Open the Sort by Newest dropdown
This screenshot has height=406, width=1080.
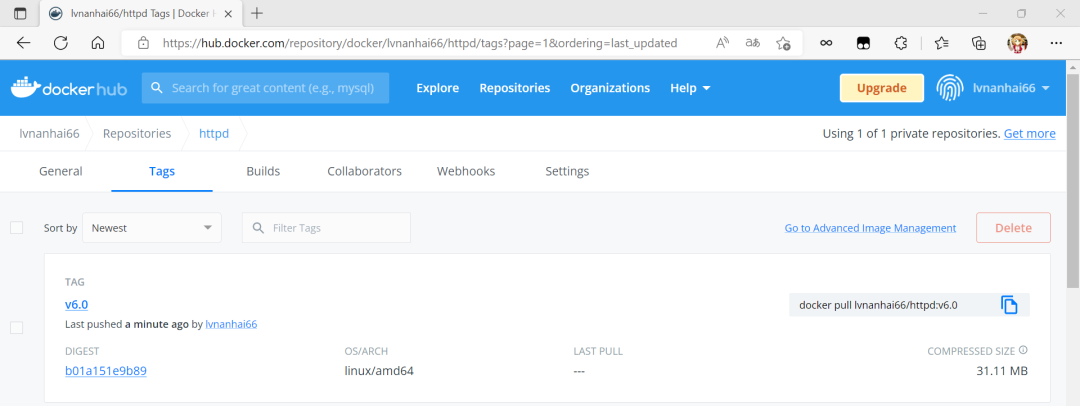pos(152,227)
